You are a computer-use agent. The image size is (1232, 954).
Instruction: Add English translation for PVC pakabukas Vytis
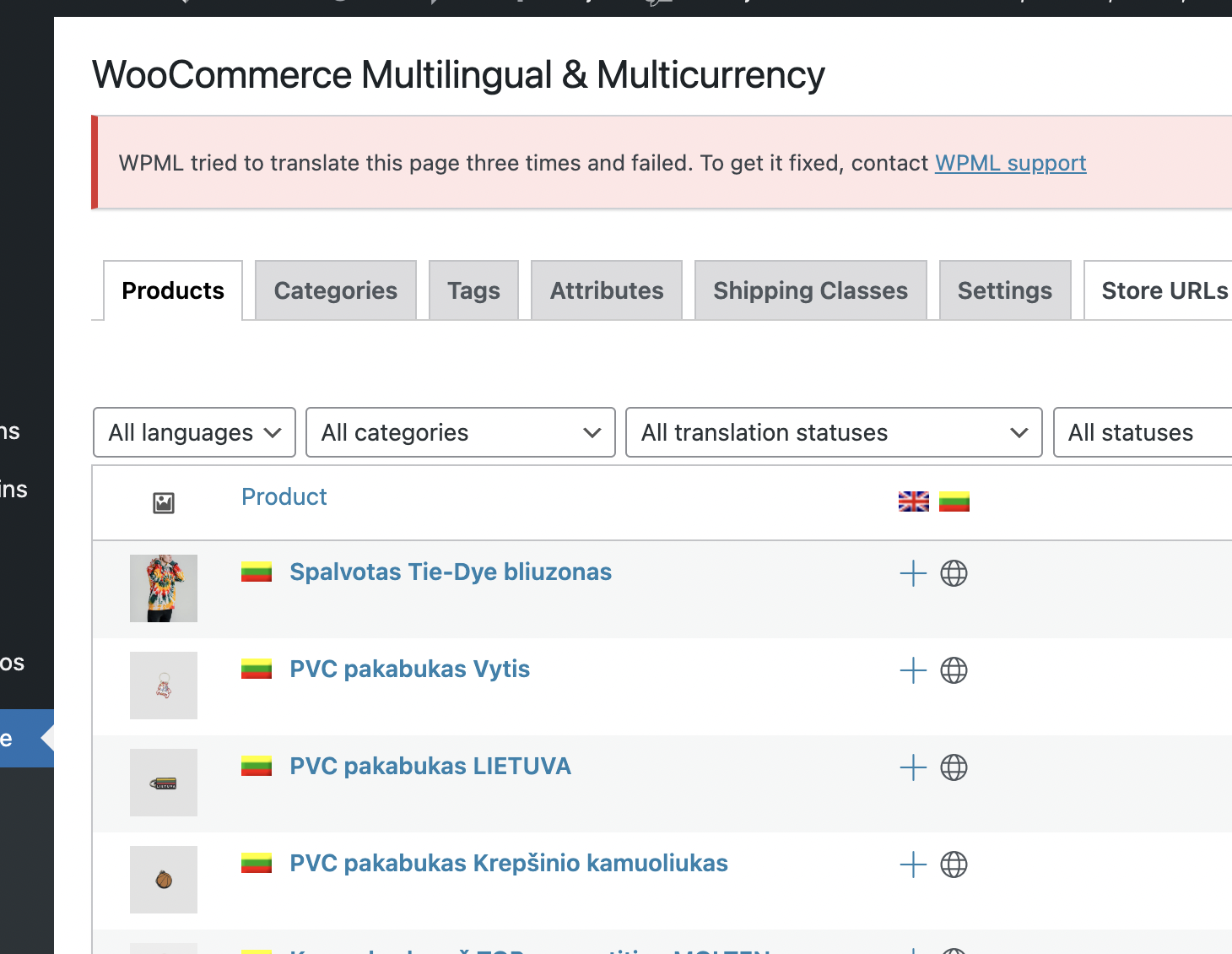pos(913,670)
